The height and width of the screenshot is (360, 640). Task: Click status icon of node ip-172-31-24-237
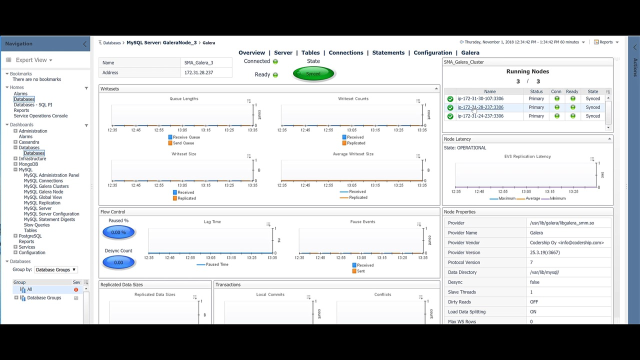450,116
